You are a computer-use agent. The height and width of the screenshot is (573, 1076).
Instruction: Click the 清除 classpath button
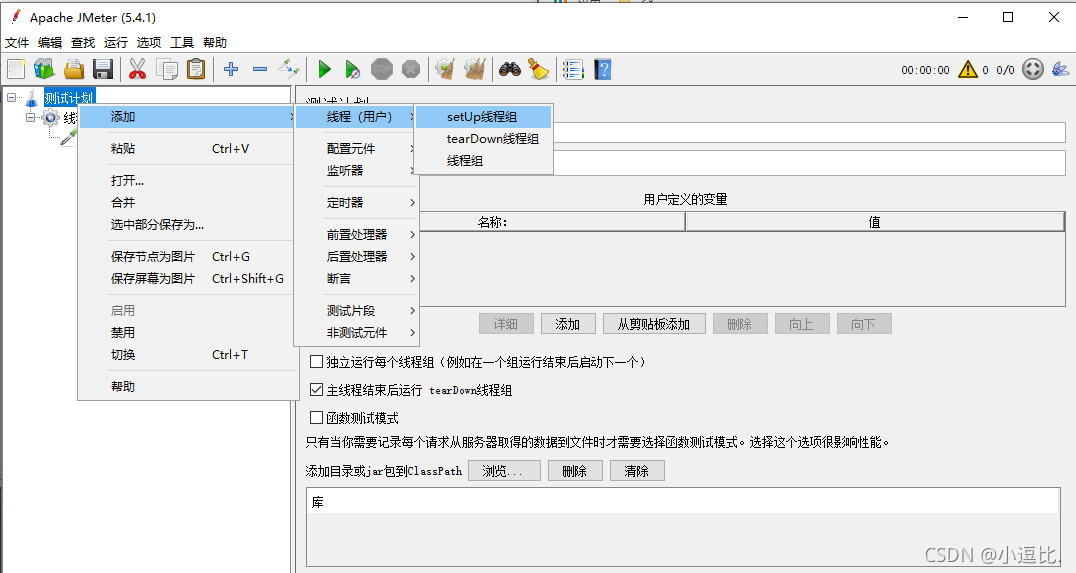[637, 471]
